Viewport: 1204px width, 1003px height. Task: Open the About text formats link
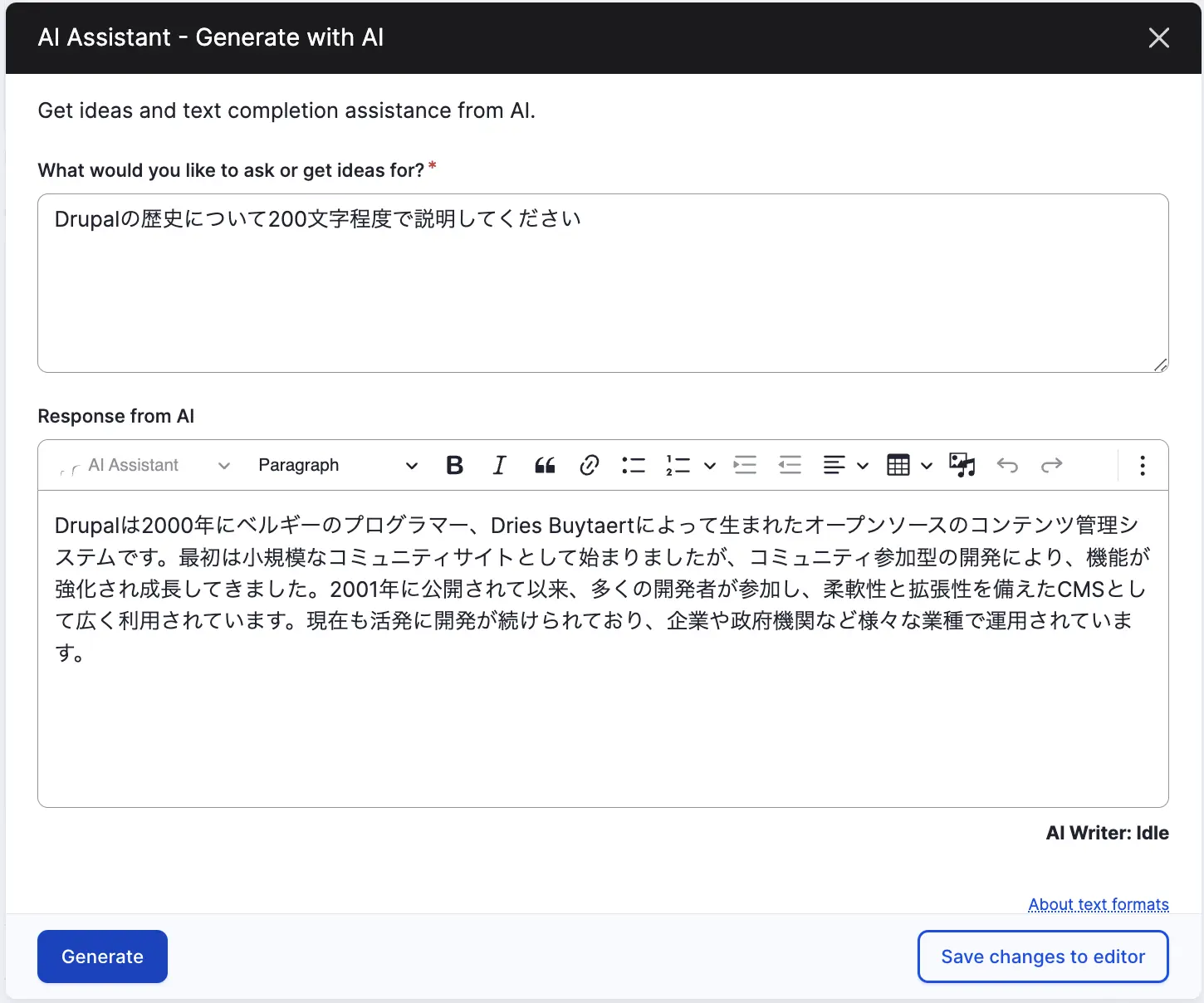[1098, 904]
